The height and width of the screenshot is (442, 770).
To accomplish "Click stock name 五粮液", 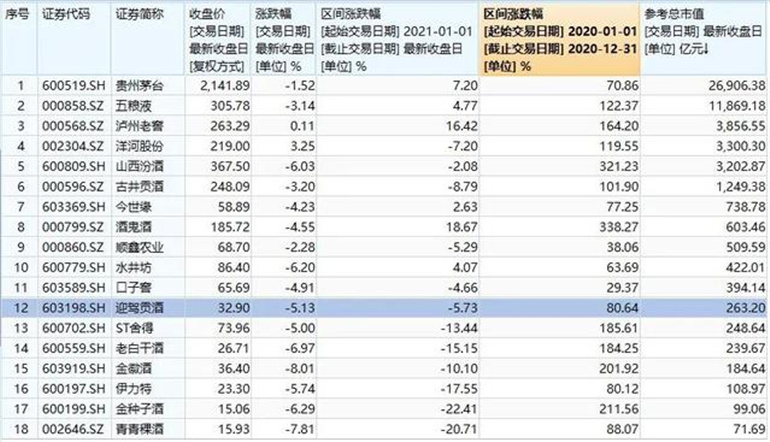I will click(134, 106).
